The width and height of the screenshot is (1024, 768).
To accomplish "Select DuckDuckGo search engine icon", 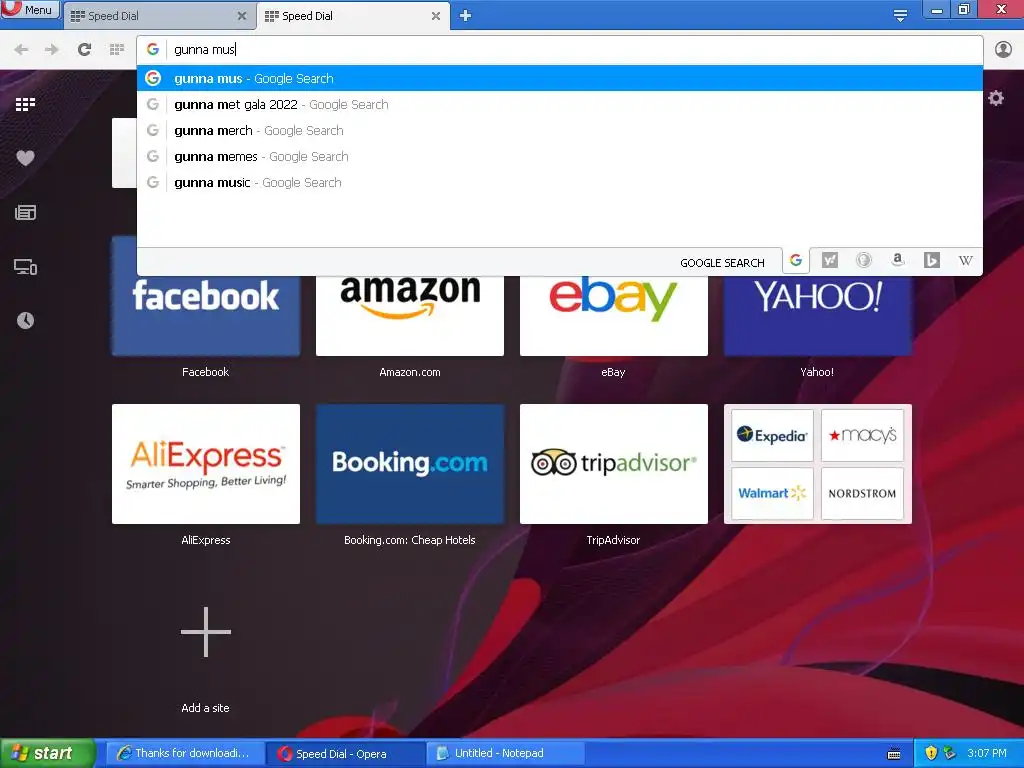I will 863,261.
